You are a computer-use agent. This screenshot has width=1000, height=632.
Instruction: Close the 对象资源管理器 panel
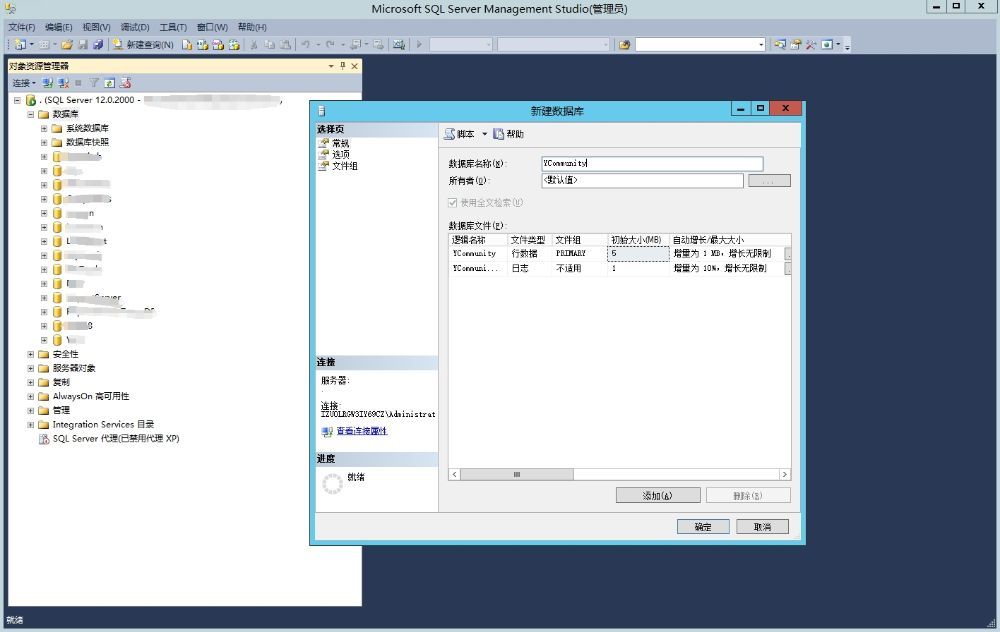355,66
